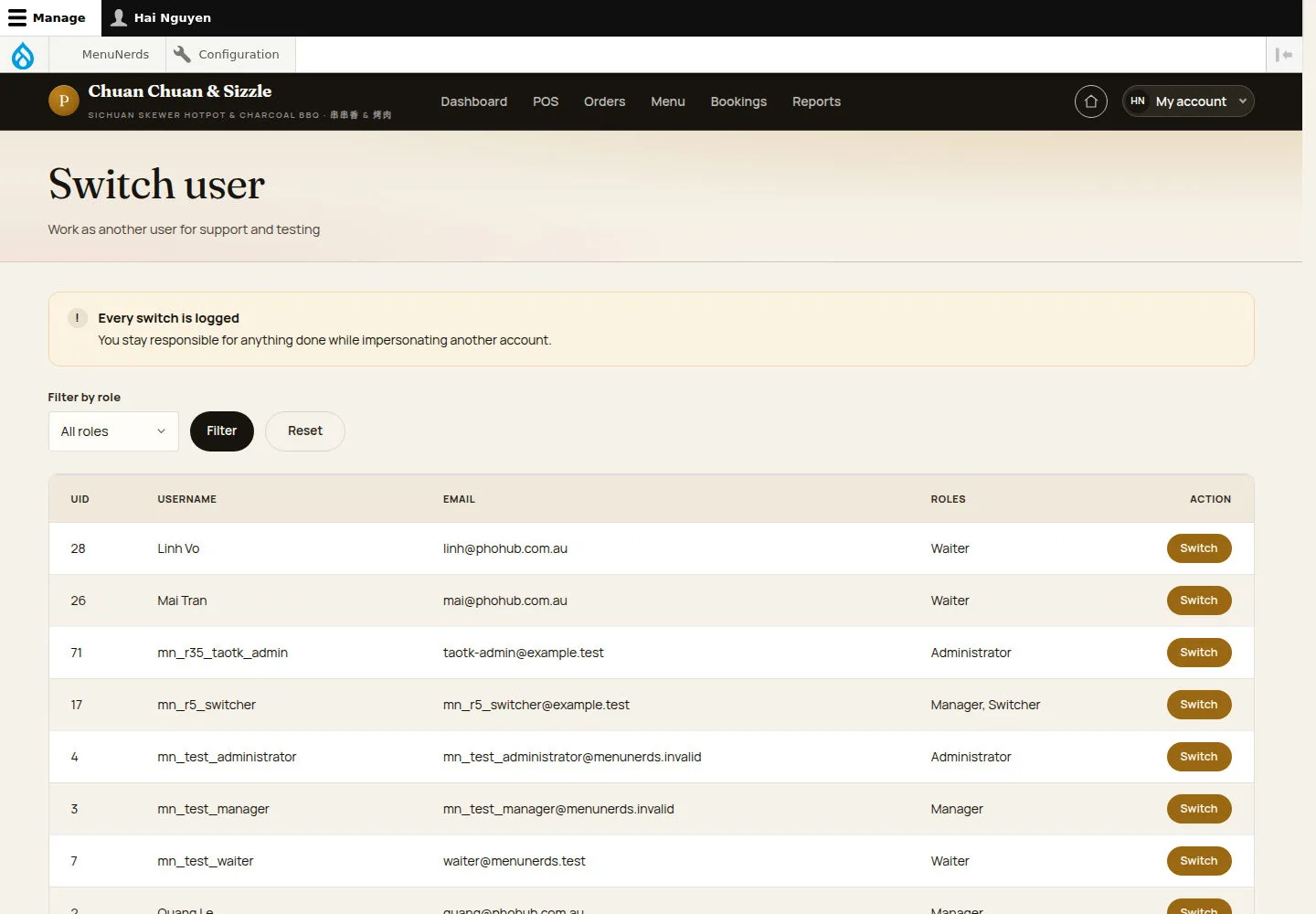Click the Drupal drop logo icon
The height and width of the screenshot is (914, 1316).
pos(23,55)
